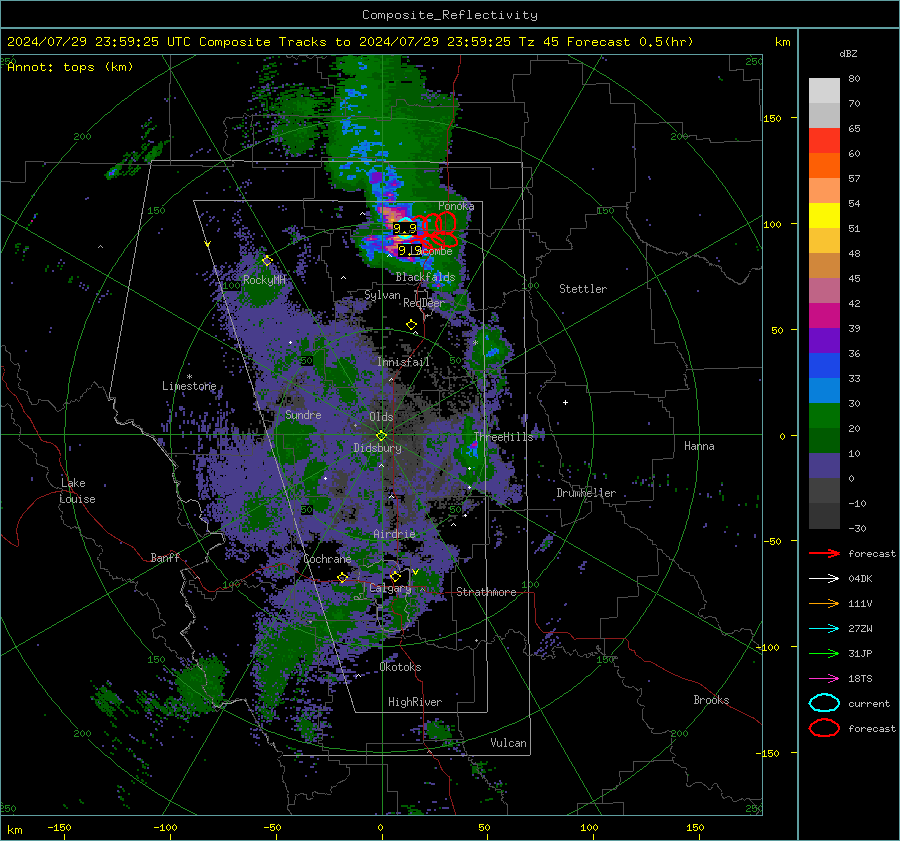Click the cyan current ellipse legend icon
This screenshot has height=841, width=900.
coord(824,703)
